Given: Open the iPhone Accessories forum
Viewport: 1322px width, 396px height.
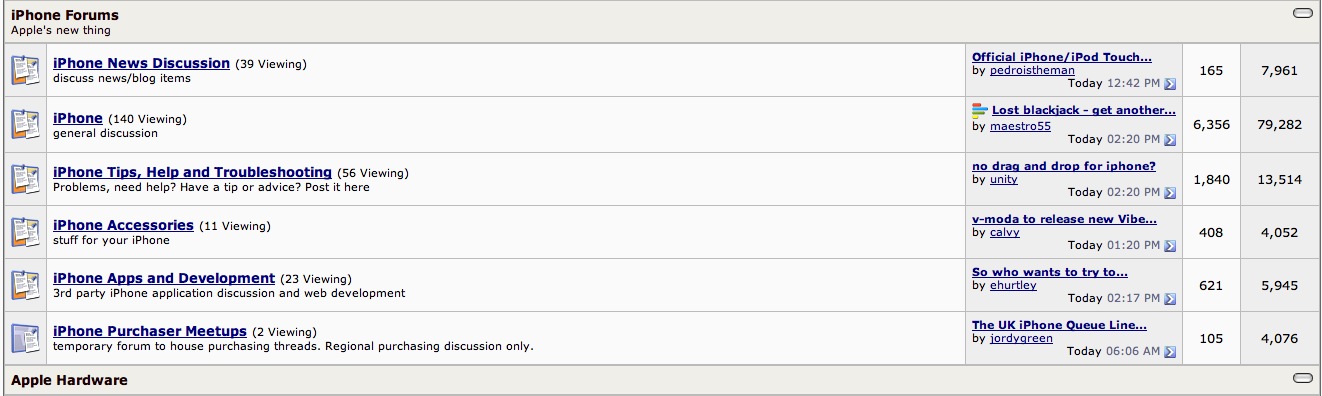Looking at the screenshot, I should tap(123, 225).
